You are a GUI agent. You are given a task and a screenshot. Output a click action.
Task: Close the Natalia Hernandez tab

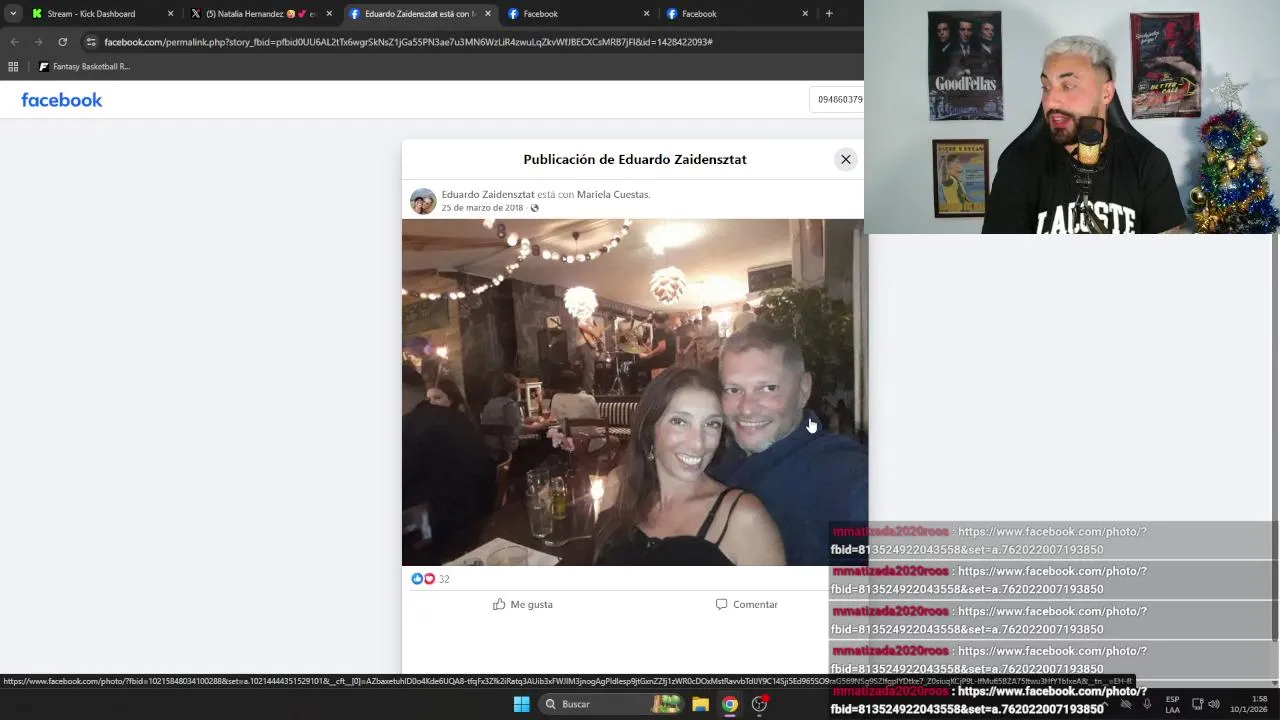click(x=329, y=14)
